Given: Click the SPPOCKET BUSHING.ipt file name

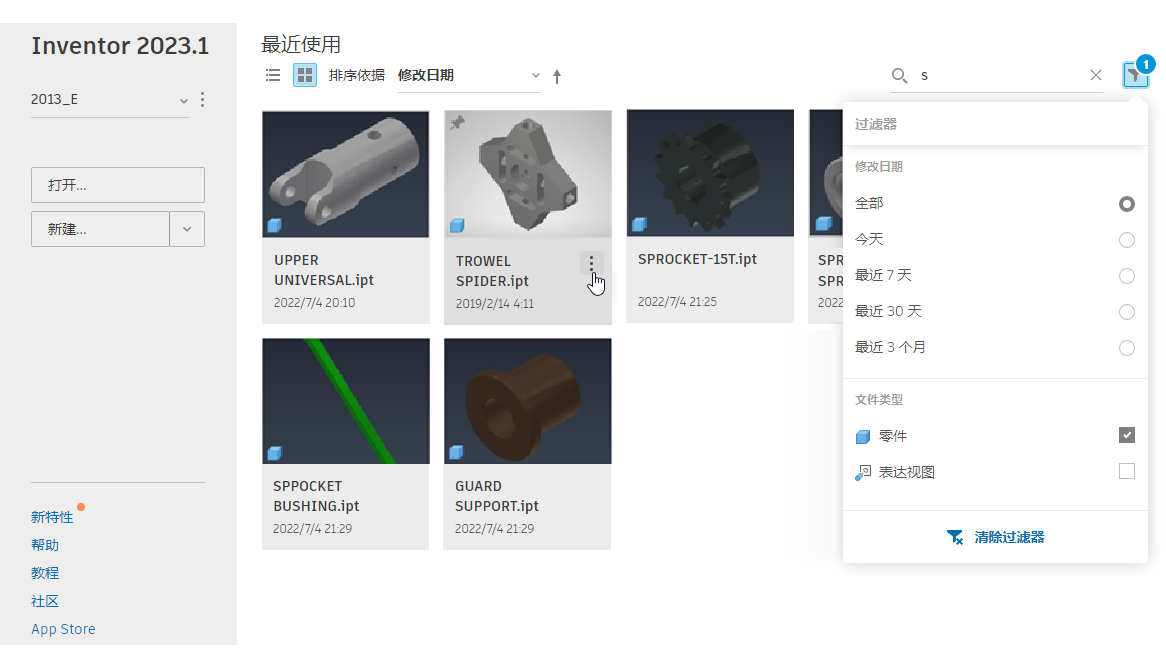Looking at the screenshot, I should (316, 496).
